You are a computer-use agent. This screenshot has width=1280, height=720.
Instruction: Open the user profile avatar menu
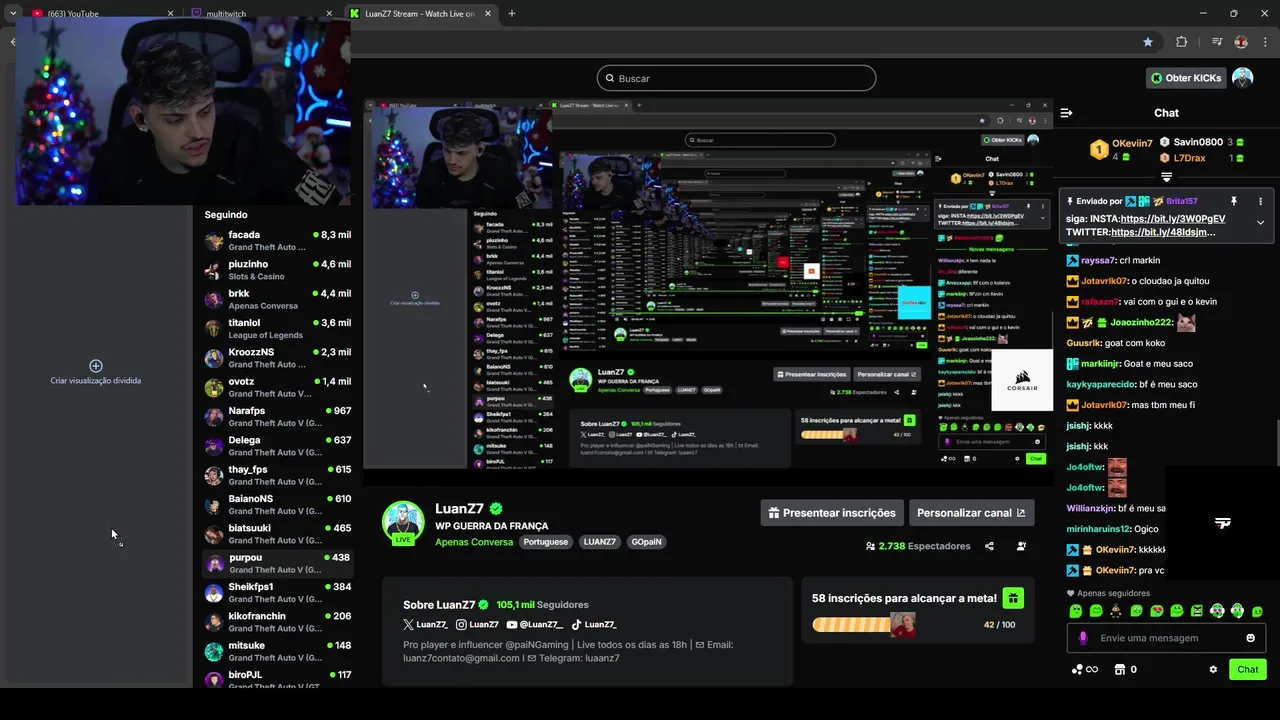(x=1242, y=78)
